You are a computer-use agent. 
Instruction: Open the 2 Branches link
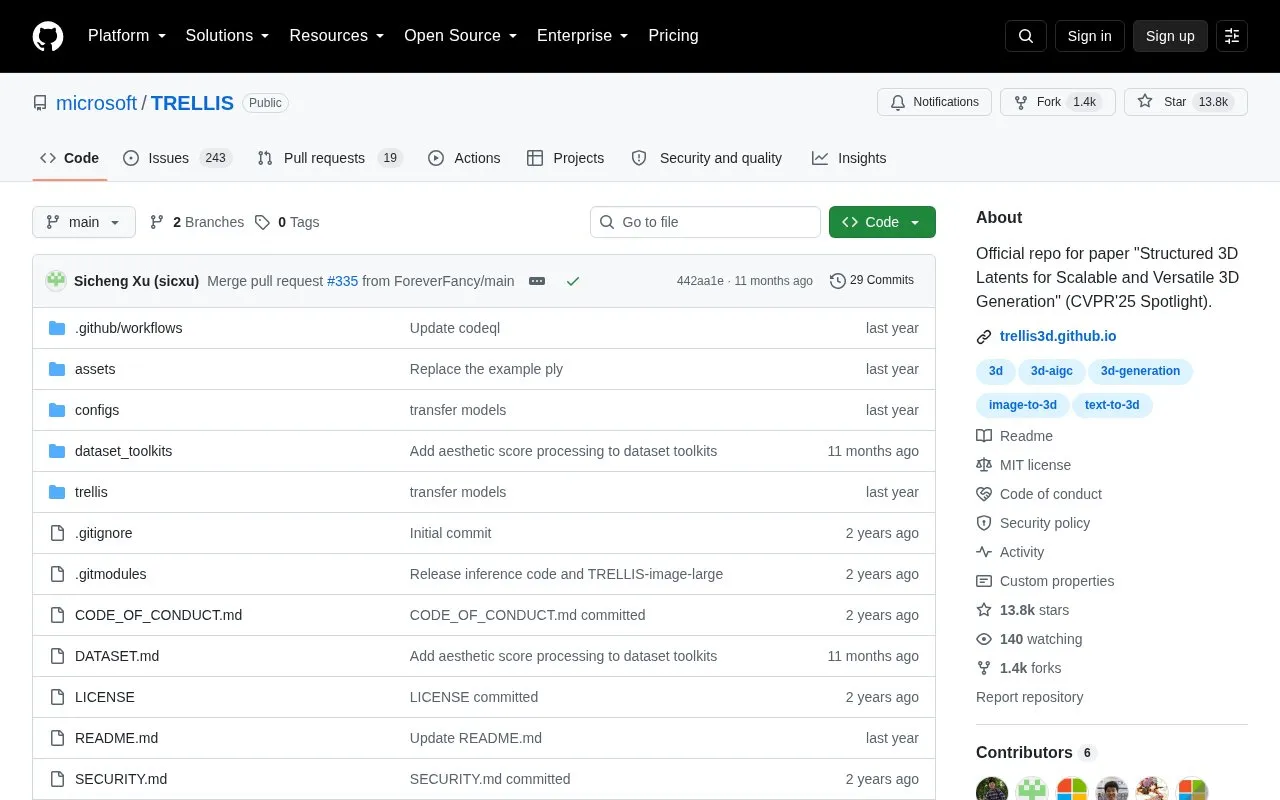pos(197,222)
